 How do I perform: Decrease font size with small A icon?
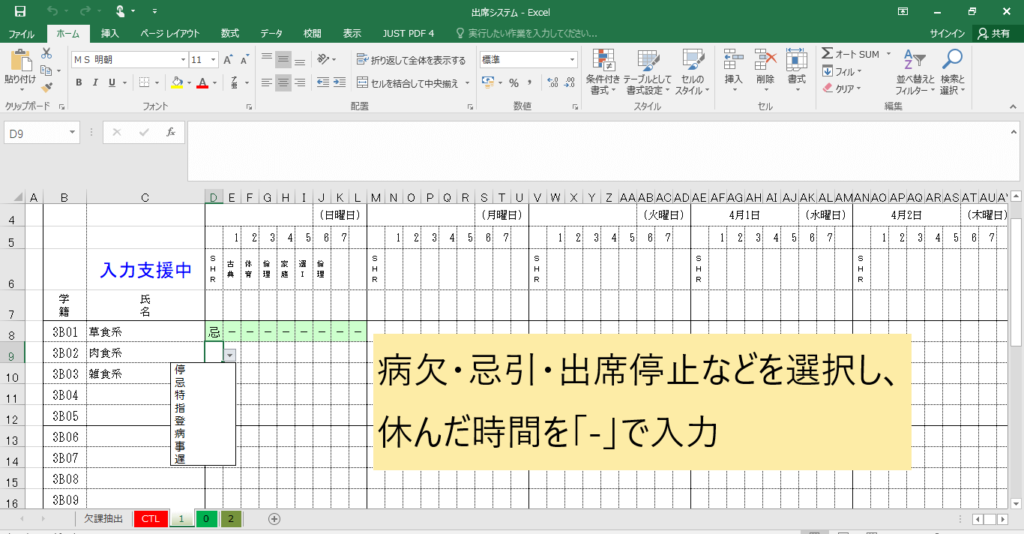point(244,59)
